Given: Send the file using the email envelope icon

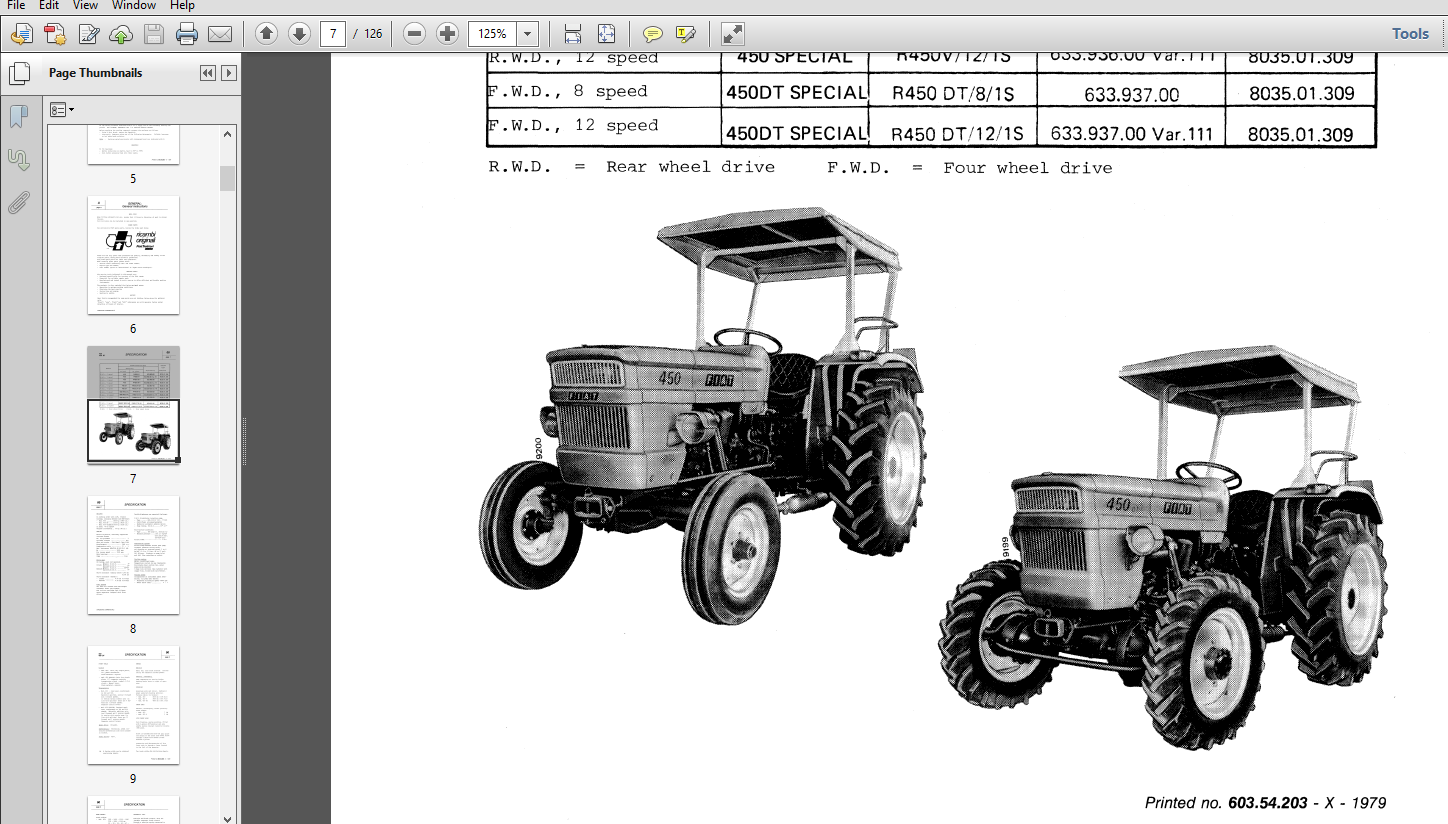Looking at the screenshot, I should pos(220,34).
